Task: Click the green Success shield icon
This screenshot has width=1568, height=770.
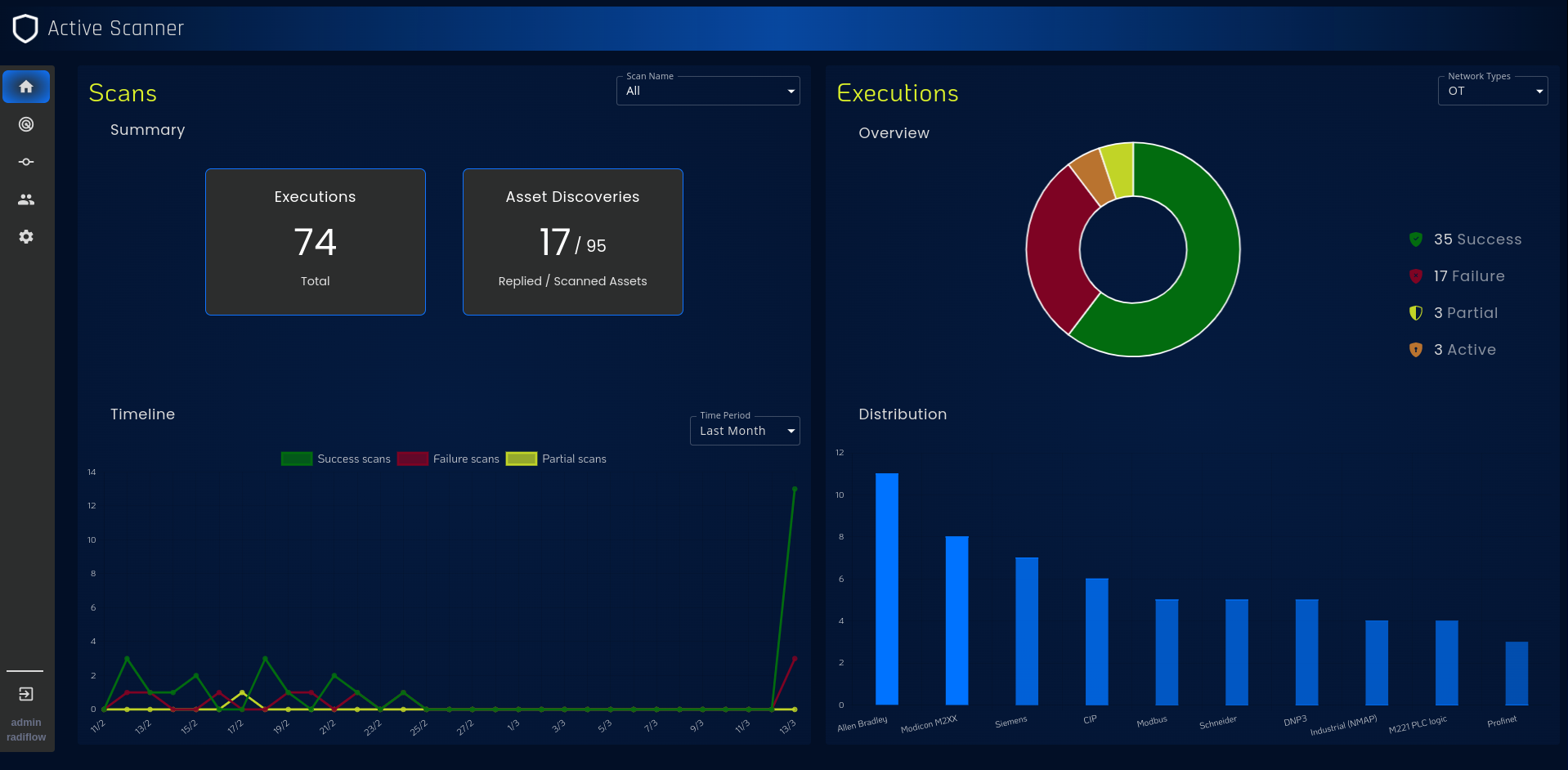Action: click(x=1416, y=240)
